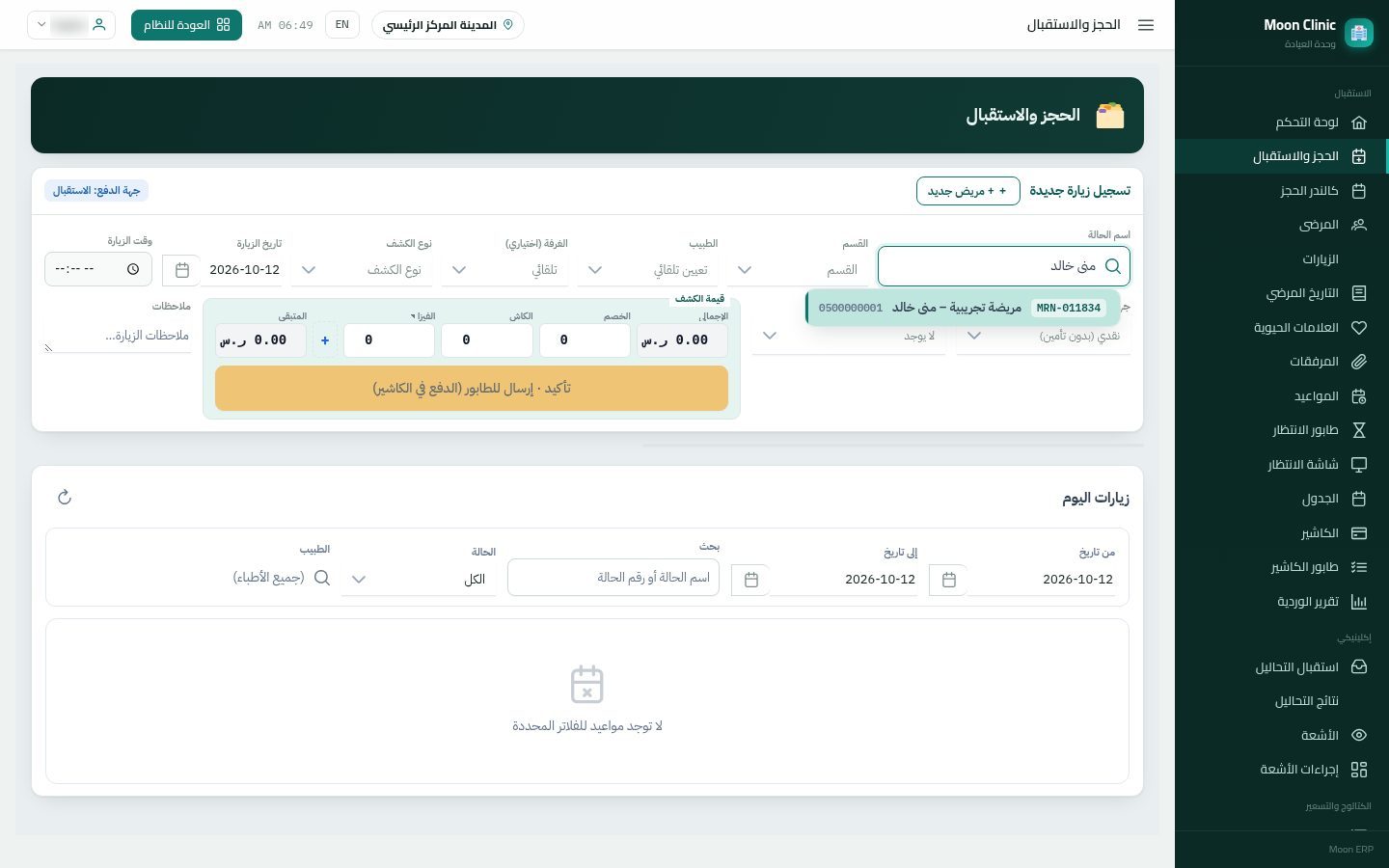
Task: Click the plus button beside الفيزا
Action: (x=325, y=340)
